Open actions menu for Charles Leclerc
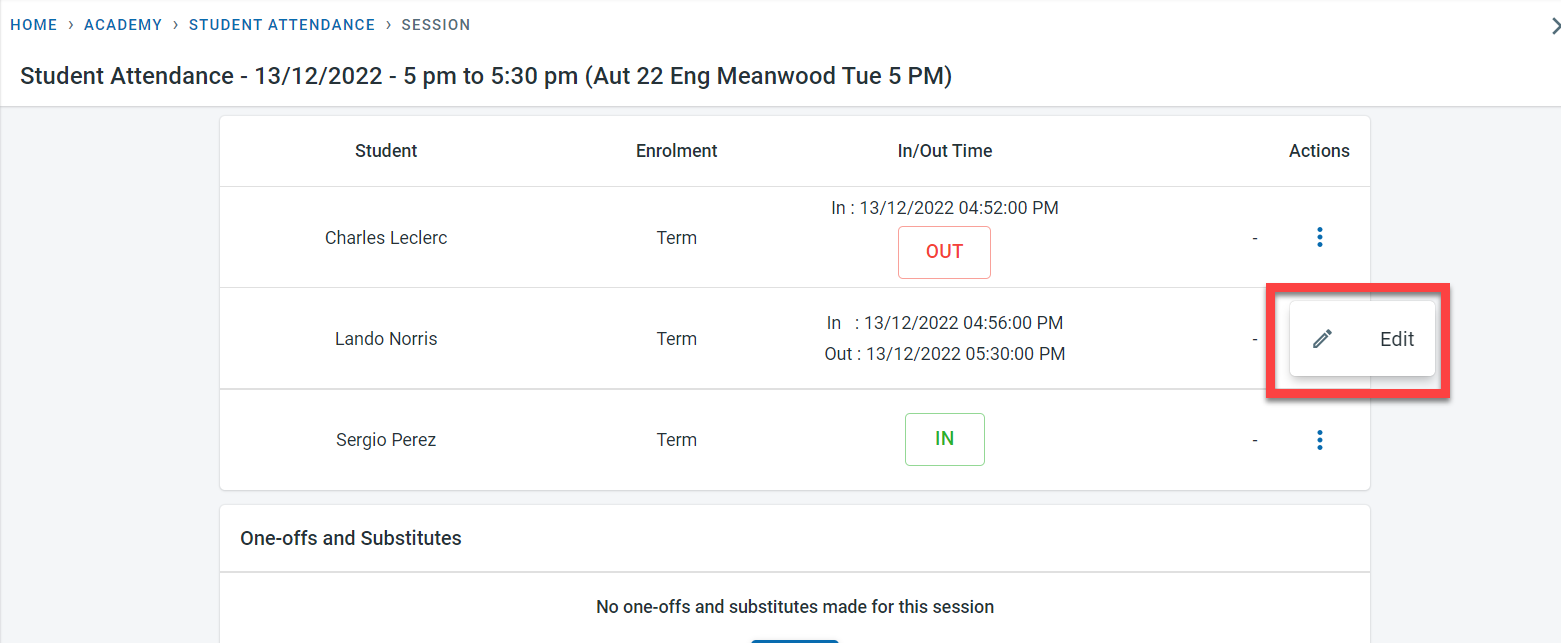1561x643 pixels. pyautogui.click(x=1320, y=238)
